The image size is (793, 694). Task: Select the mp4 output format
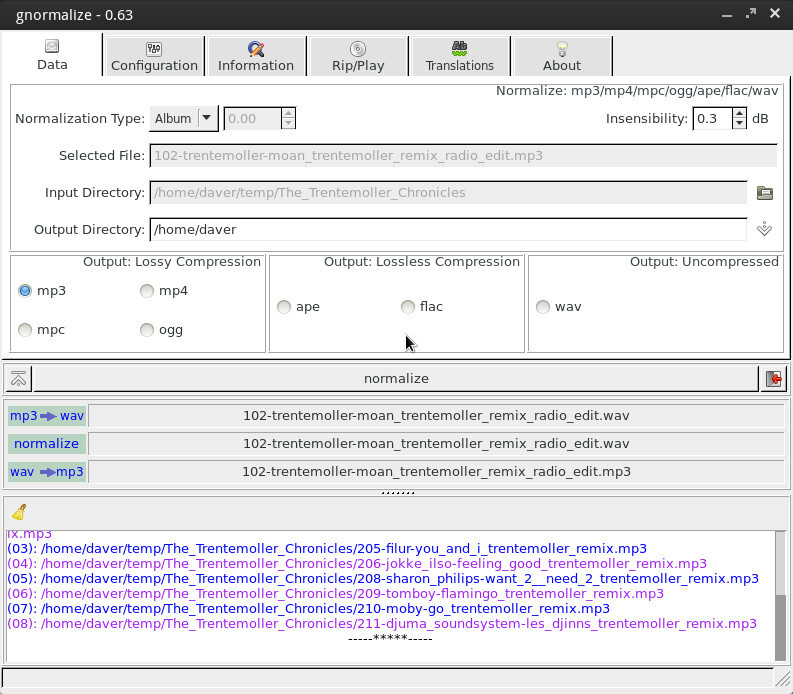click(147, 291)
